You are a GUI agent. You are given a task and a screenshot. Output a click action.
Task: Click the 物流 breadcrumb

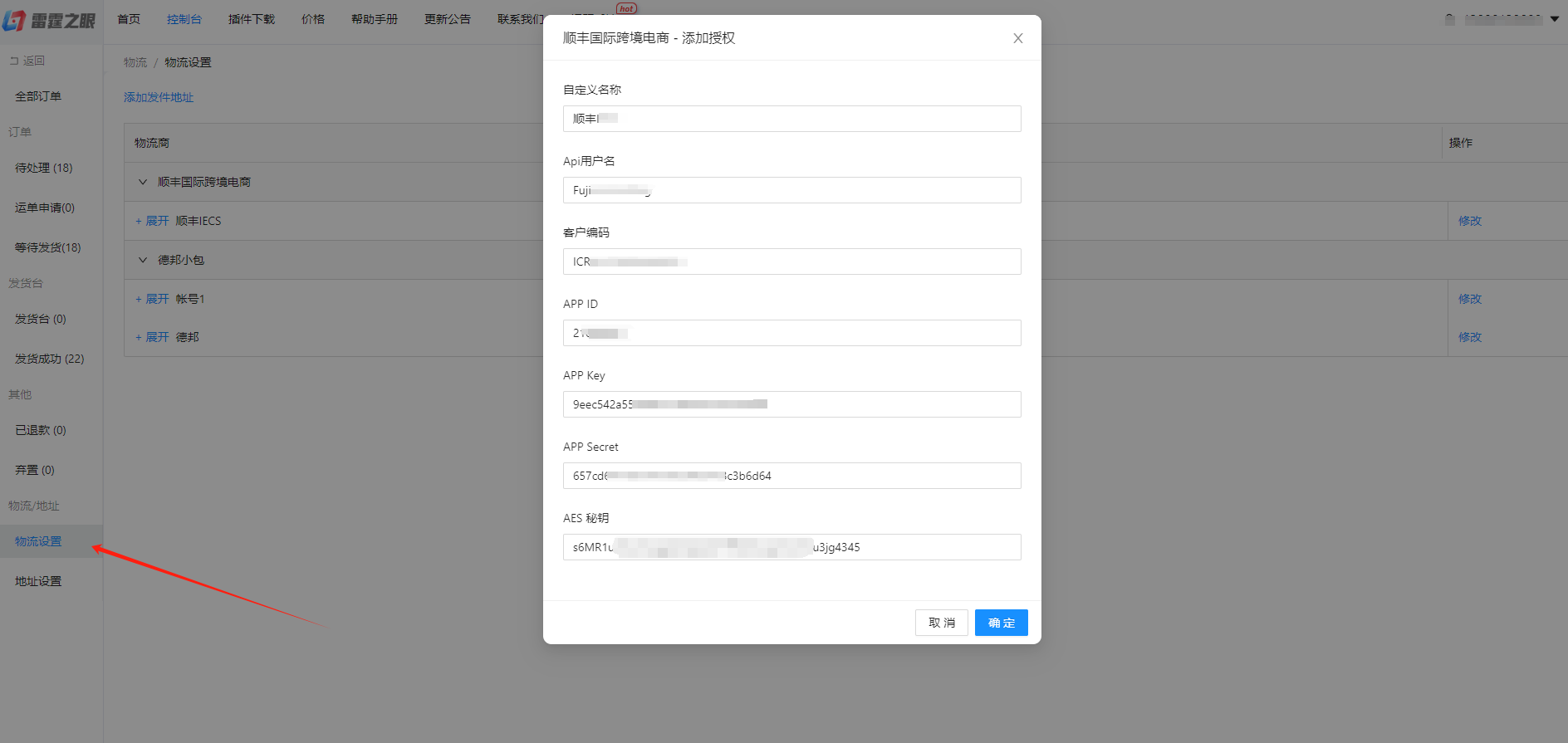(135, 62)
